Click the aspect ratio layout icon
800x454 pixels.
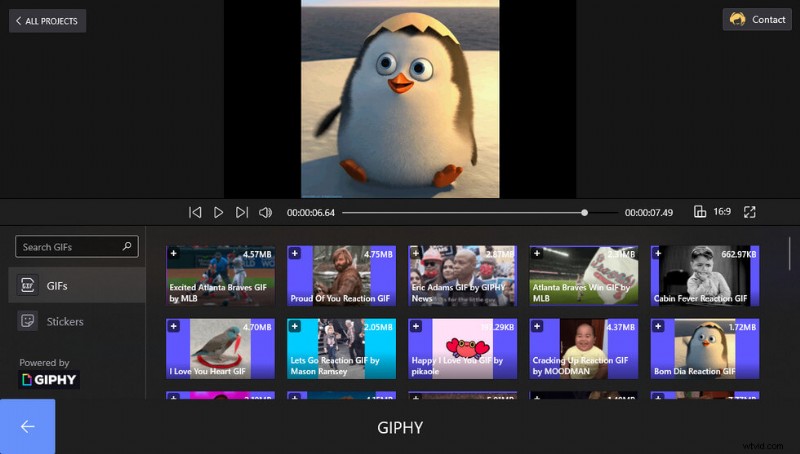tap(700, 212)
